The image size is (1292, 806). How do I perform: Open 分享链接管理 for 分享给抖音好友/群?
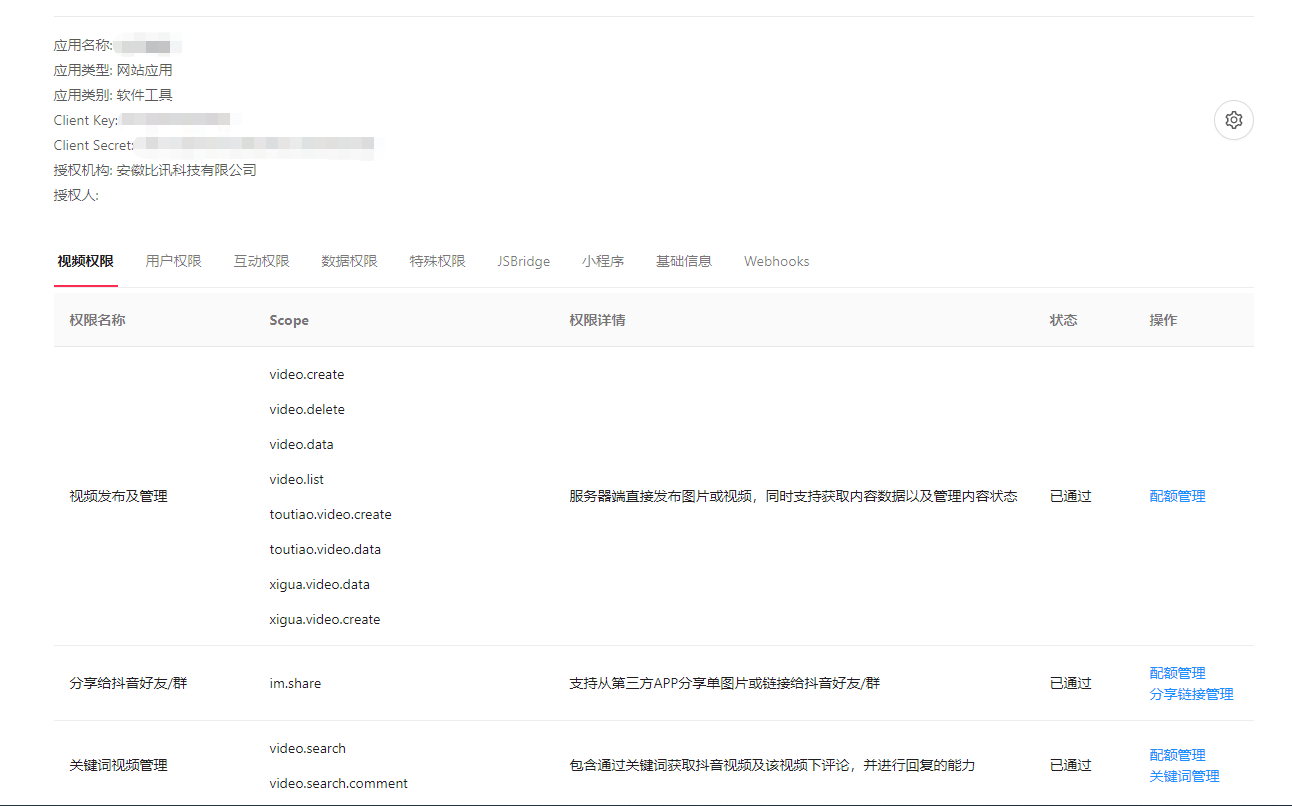click(x=1193, y=693)
